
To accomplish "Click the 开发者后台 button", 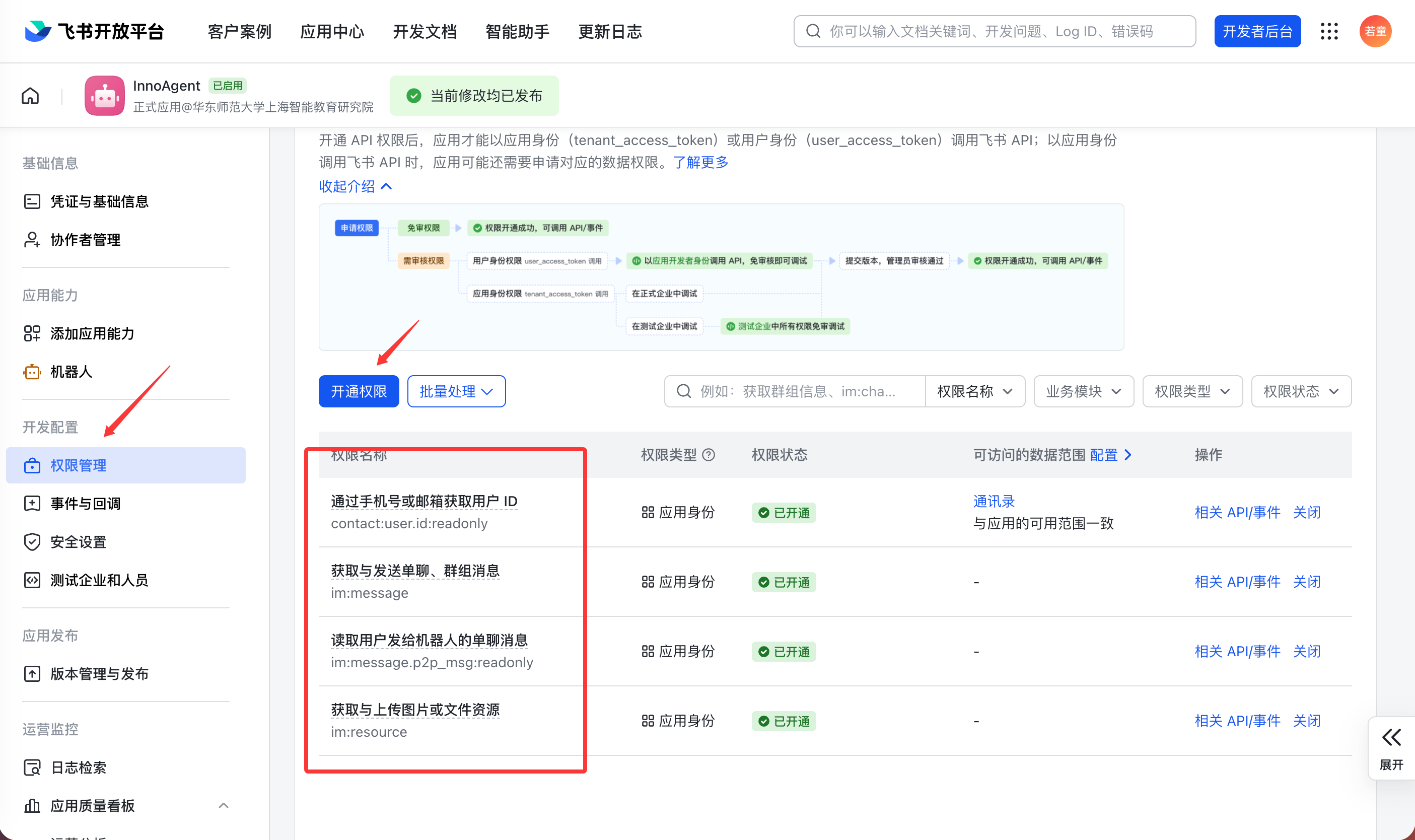I will point(1257,31).
